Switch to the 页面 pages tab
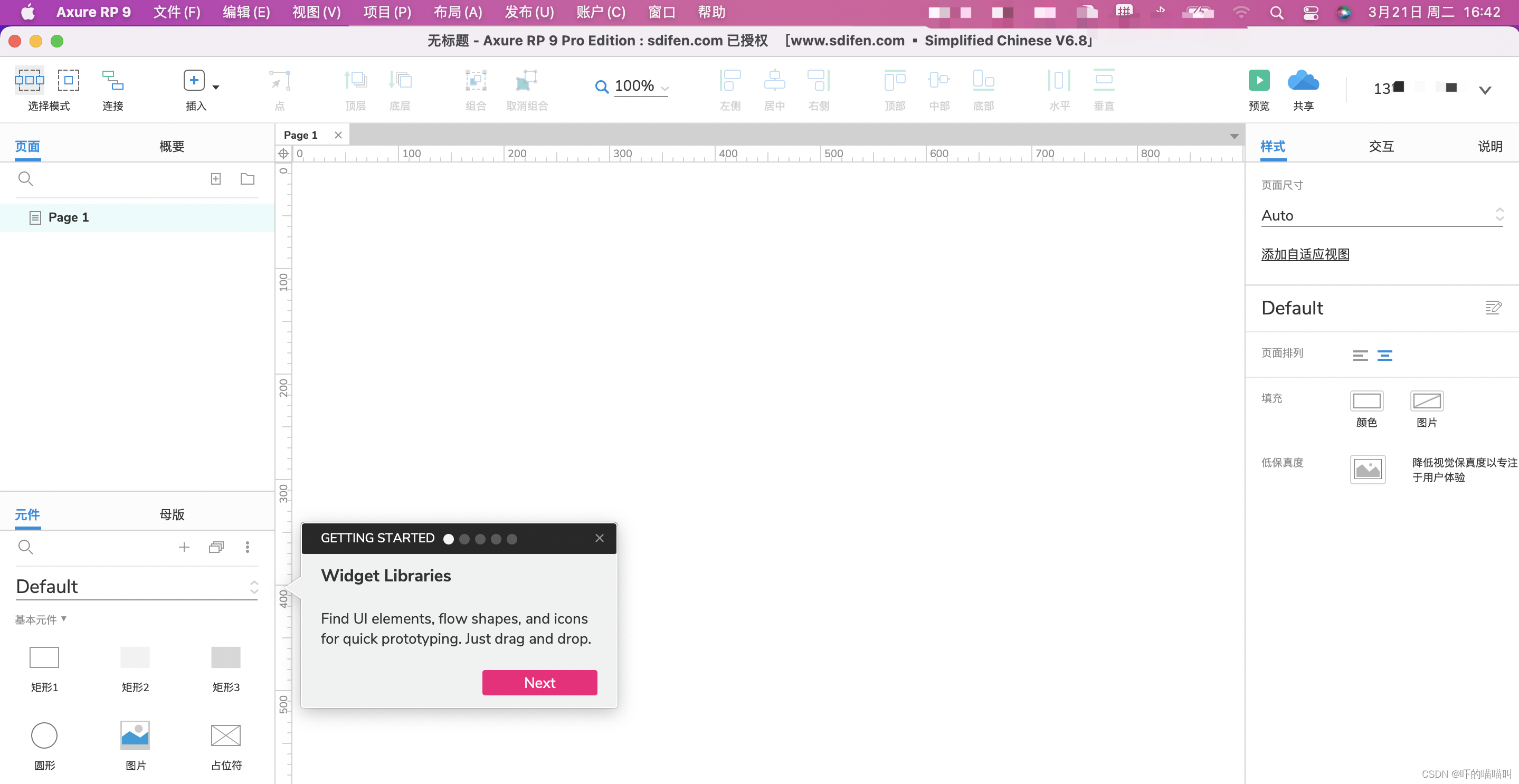Screen dimensions: 1519x784 pyautogui.click(x=28, y=146)
